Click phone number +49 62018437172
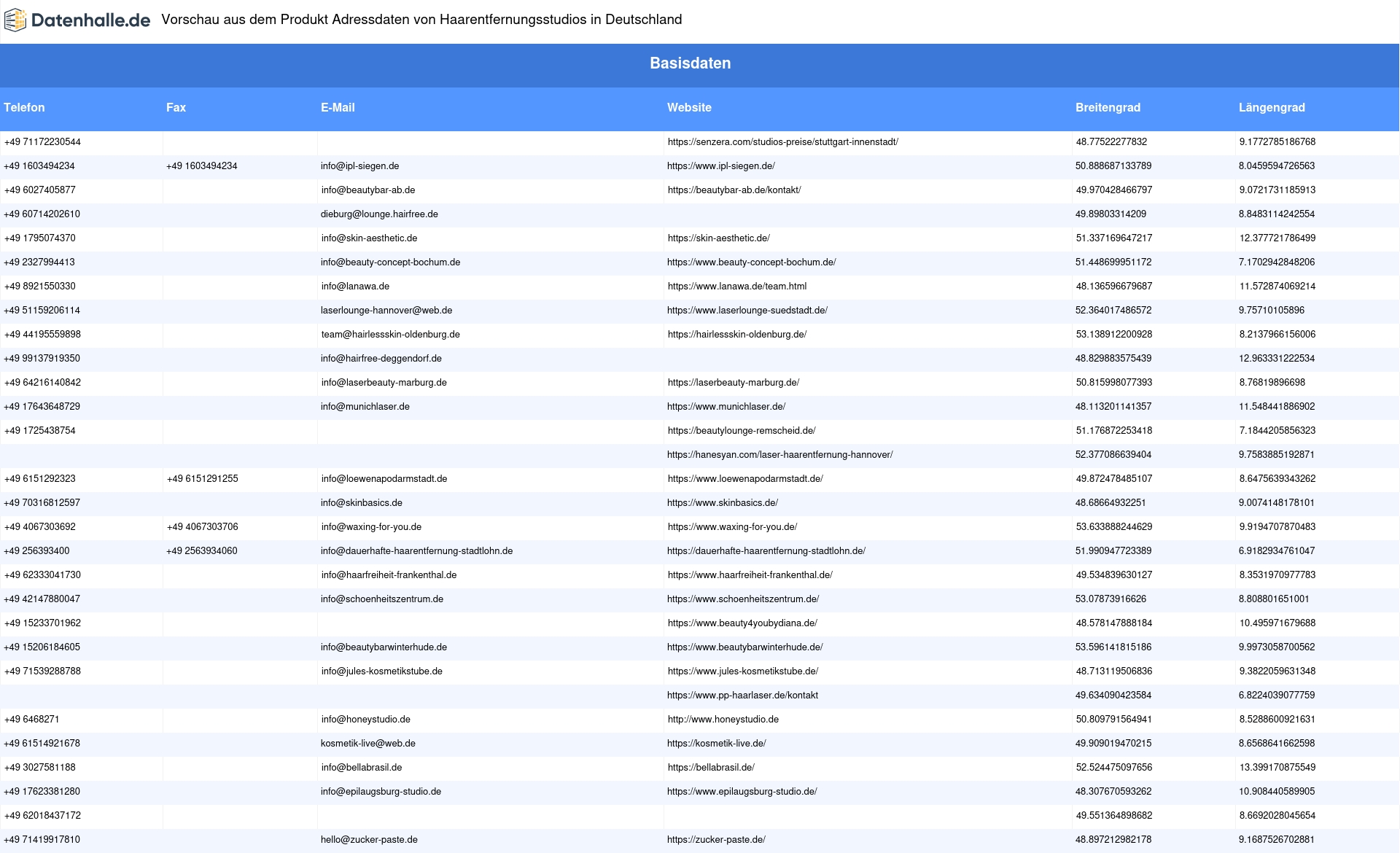The width and height of the screenshot is (1400, 853). pos(42,816)
